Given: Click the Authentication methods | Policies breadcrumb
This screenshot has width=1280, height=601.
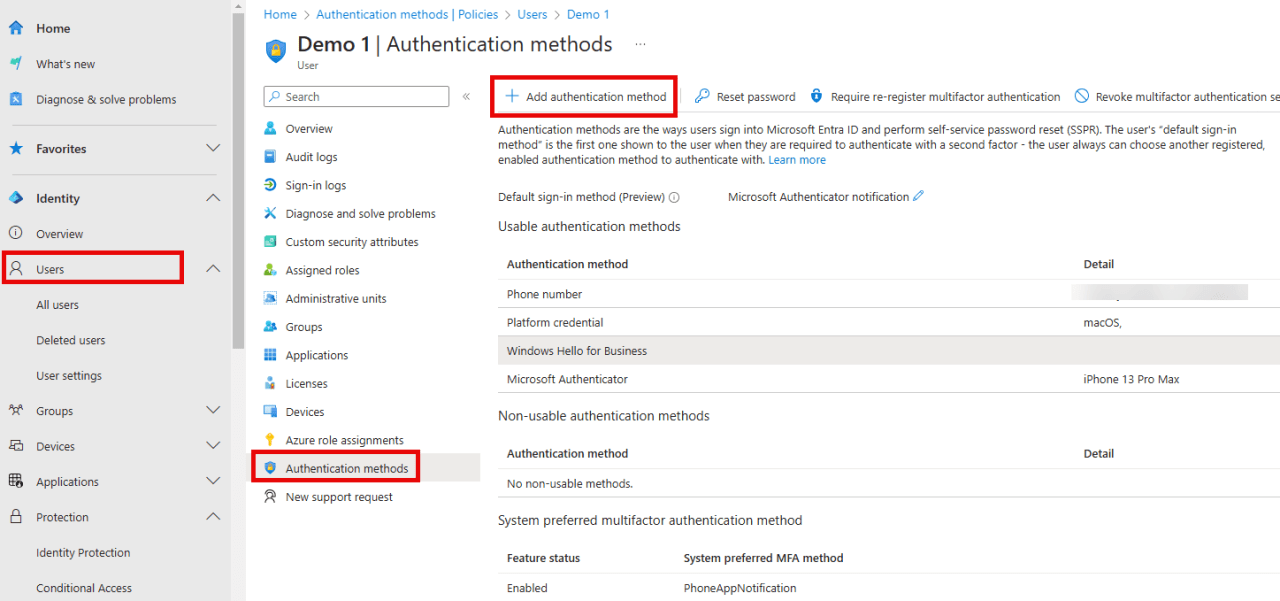Looking at the screenshot, I should (x=407, y=14).
